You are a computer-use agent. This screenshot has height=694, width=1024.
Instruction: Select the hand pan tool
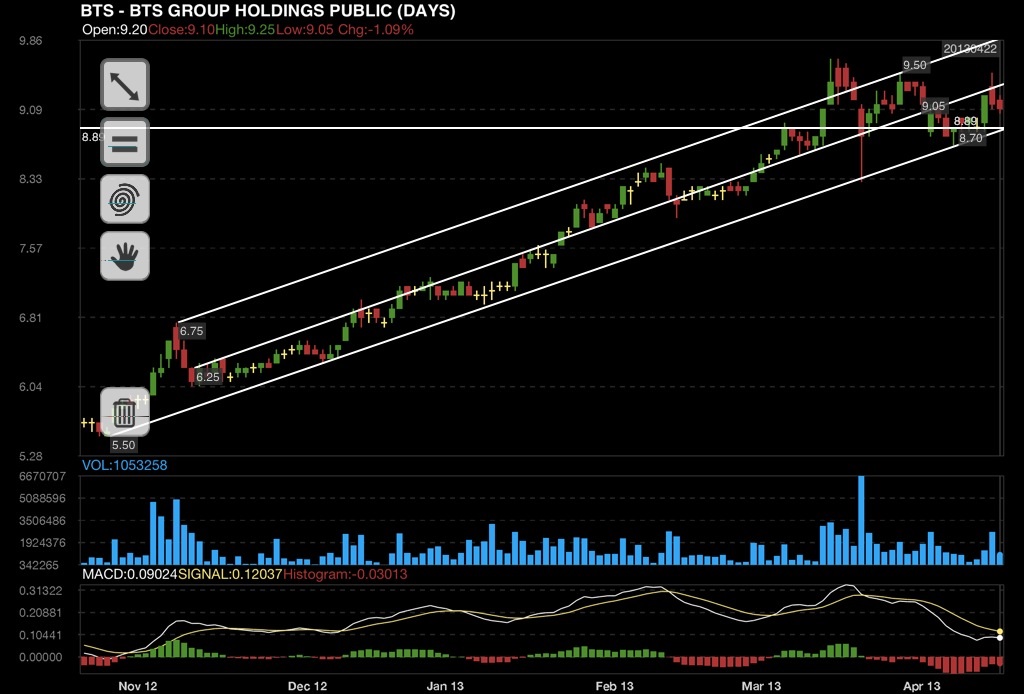pos(125,256)
